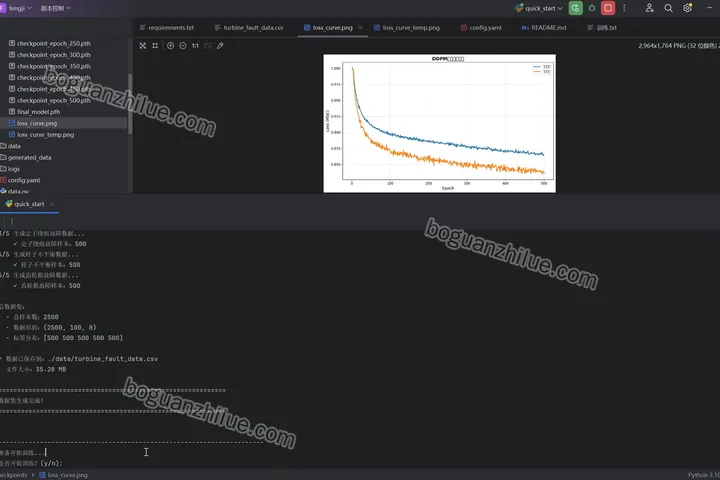Select checkpoint_epoch_250.pth in project tree
The image size is (720, 480).
54,43
